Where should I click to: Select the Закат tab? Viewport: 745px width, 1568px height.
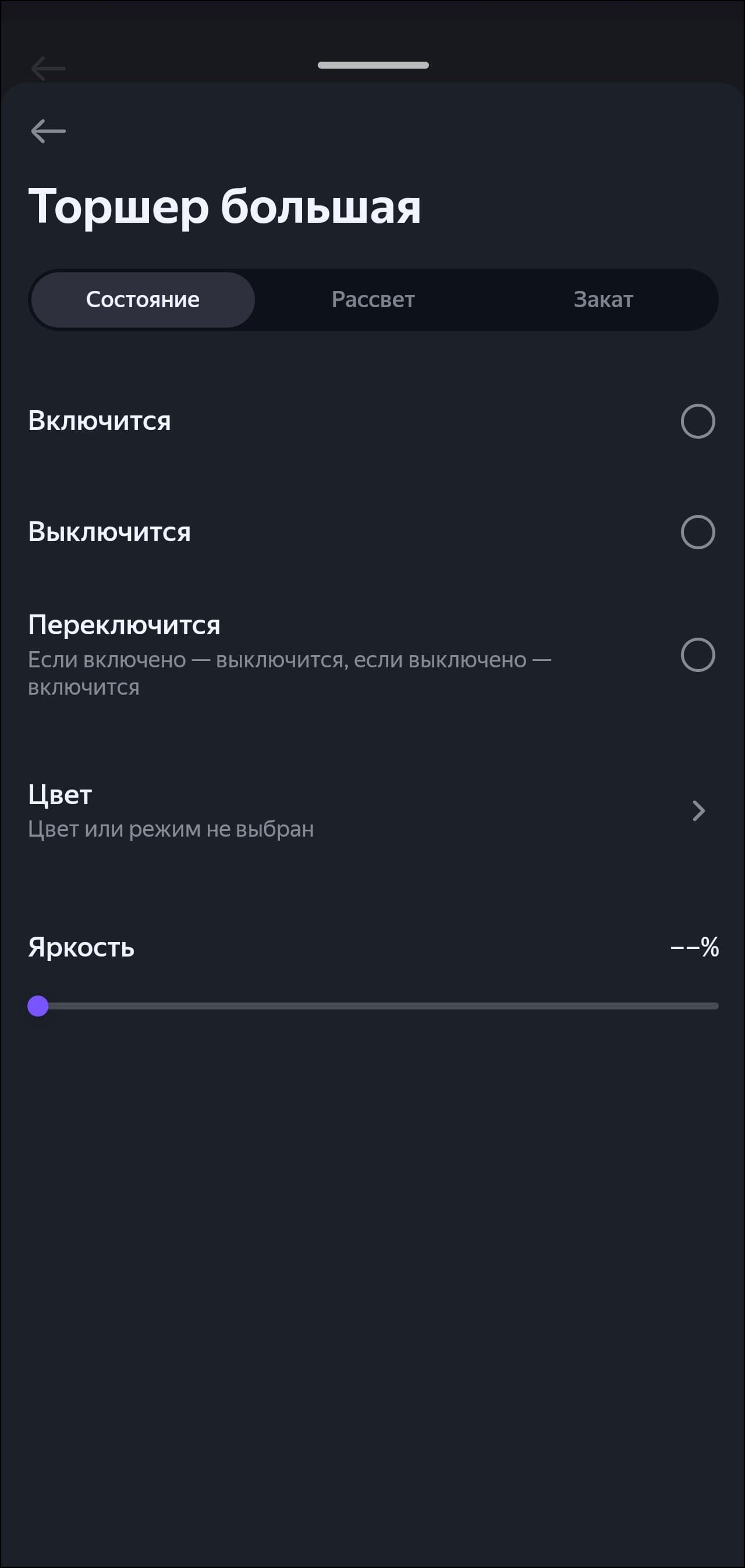coord(603,300)
